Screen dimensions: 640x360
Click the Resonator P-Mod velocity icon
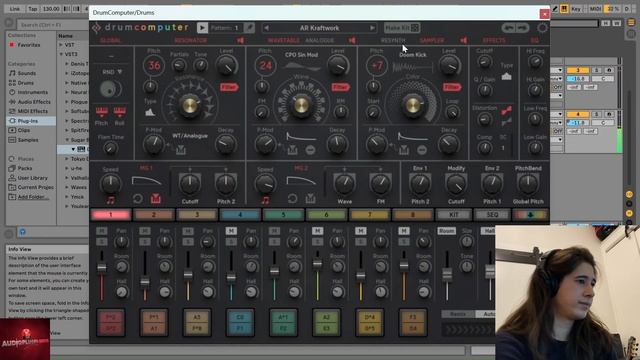(x=181, y=150)
